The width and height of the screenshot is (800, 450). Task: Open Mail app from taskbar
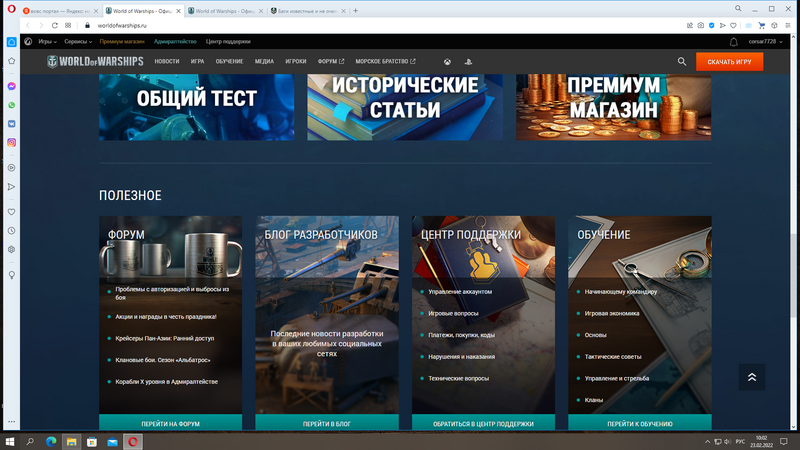point(112,441)
